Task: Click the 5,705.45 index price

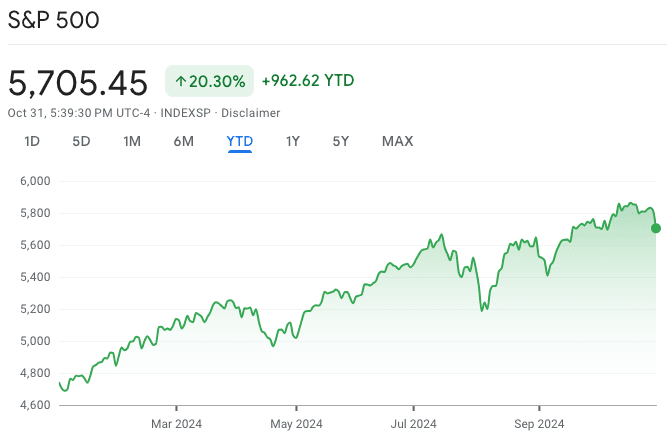Action: point(78,82)
